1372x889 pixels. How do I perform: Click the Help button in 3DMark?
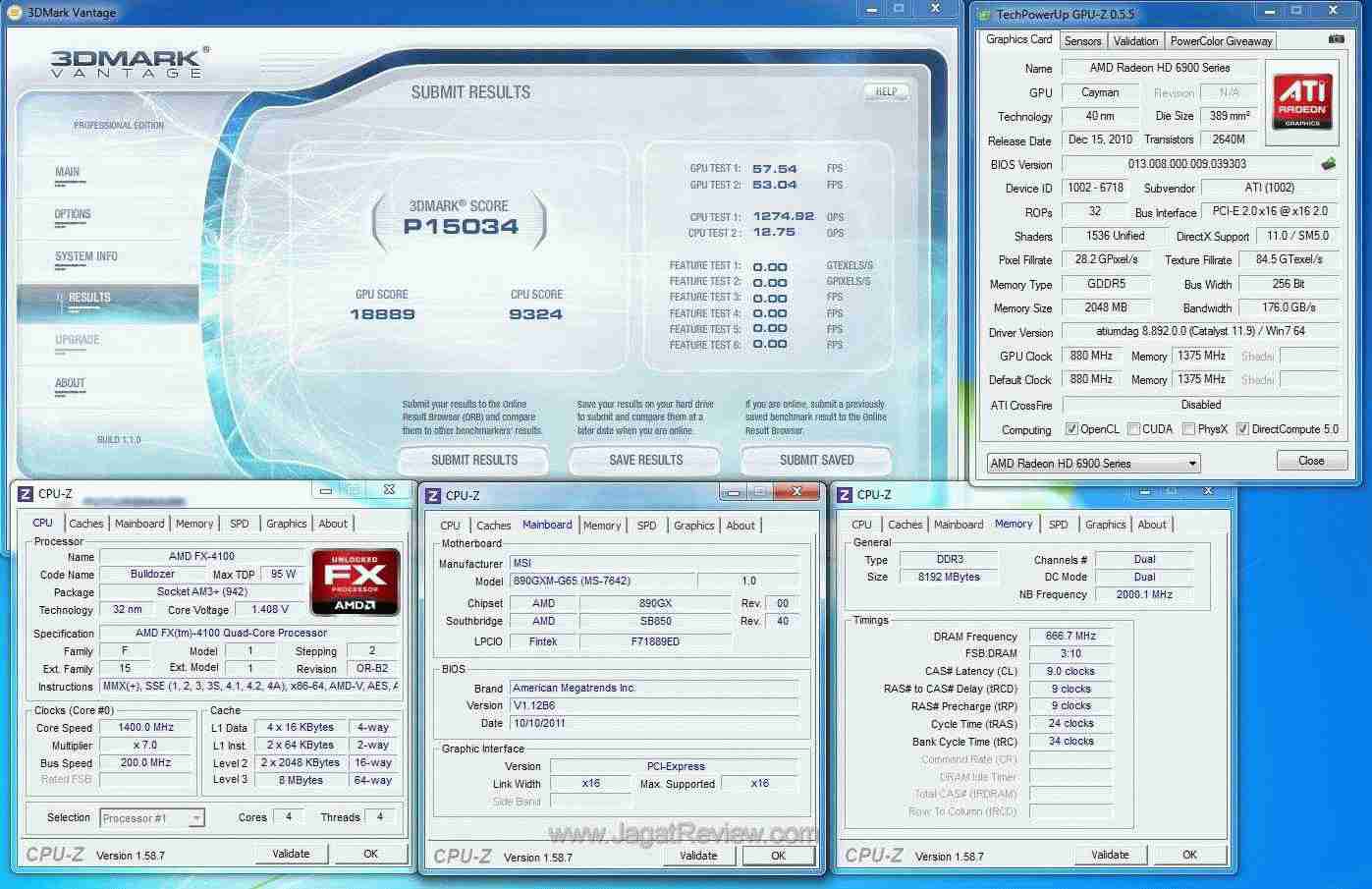[886, 91]
